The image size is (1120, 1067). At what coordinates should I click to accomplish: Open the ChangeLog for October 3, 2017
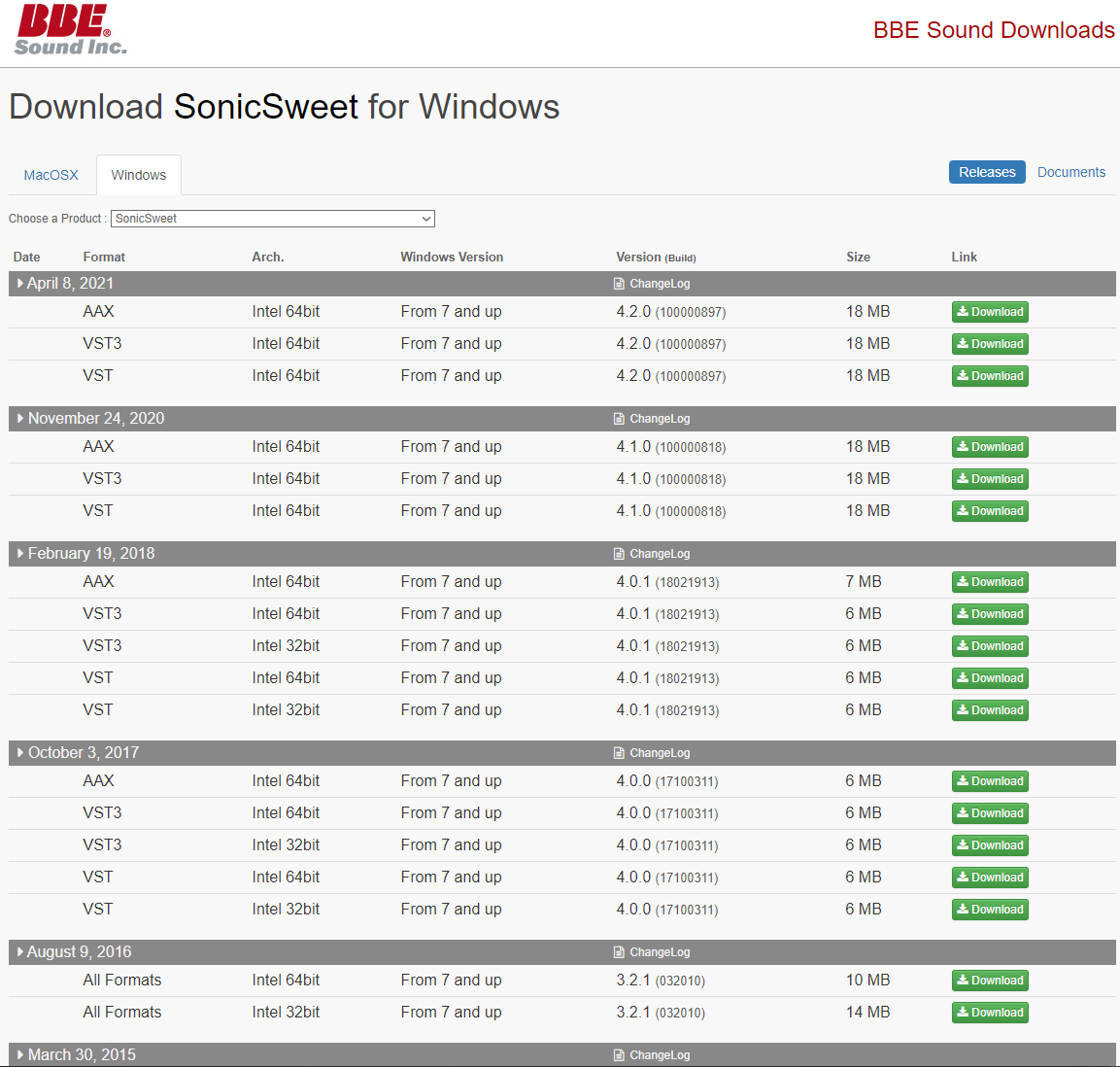(651, 752)
